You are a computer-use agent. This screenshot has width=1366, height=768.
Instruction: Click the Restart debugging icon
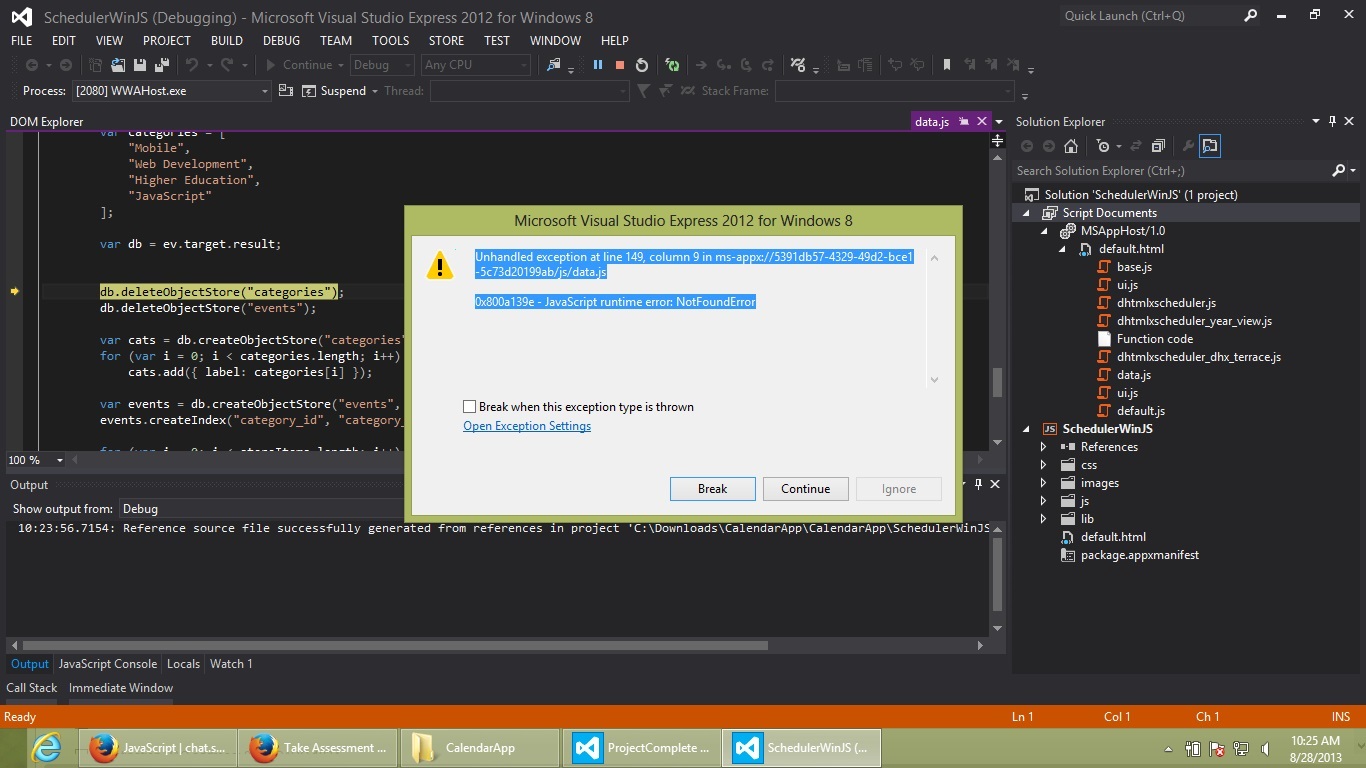[642, 65]
